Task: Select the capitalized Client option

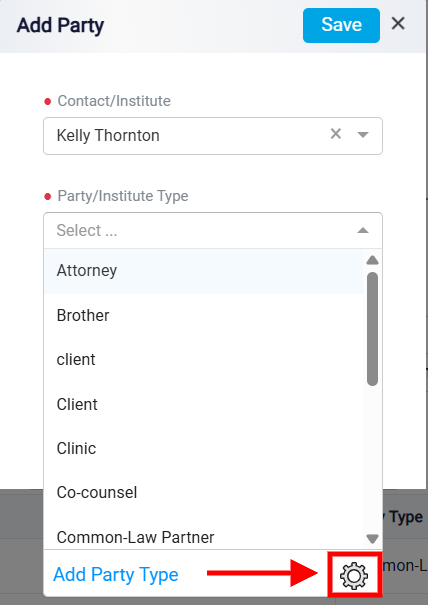Action: 203,404
